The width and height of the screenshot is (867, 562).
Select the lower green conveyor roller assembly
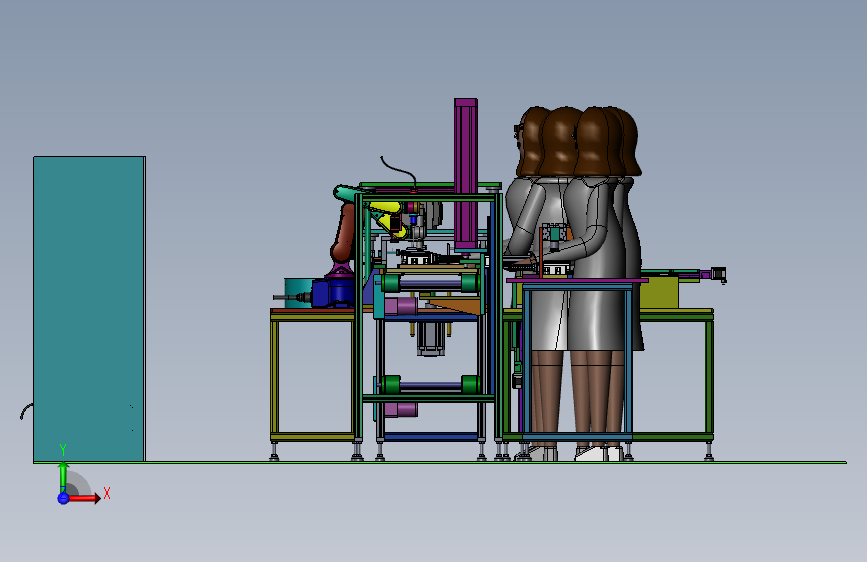point(430,385)
